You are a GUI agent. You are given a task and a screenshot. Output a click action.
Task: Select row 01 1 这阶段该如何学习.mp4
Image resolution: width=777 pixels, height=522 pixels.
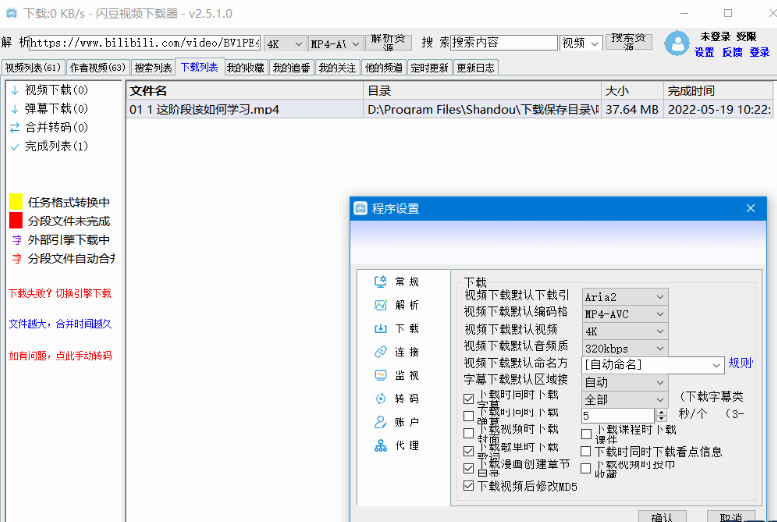[449, 109]
